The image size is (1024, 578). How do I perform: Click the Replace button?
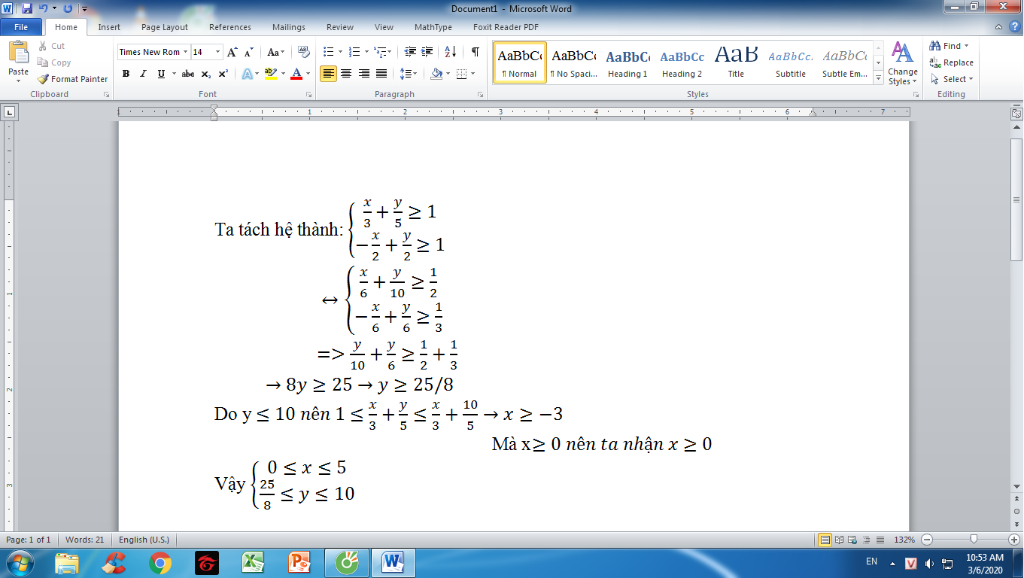coord(952,63)
